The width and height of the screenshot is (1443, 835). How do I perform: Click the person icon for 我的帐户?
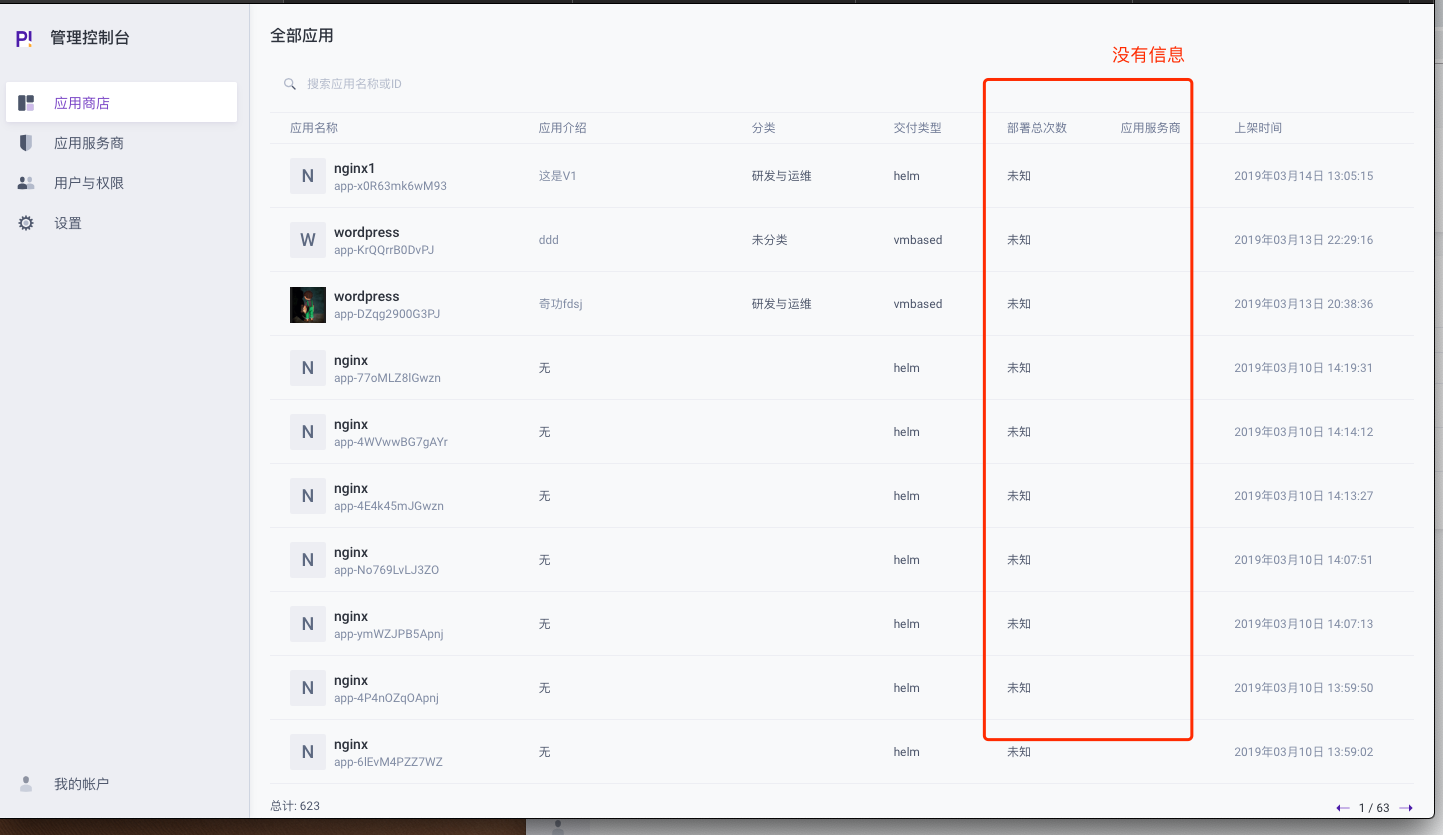point(26,784)
